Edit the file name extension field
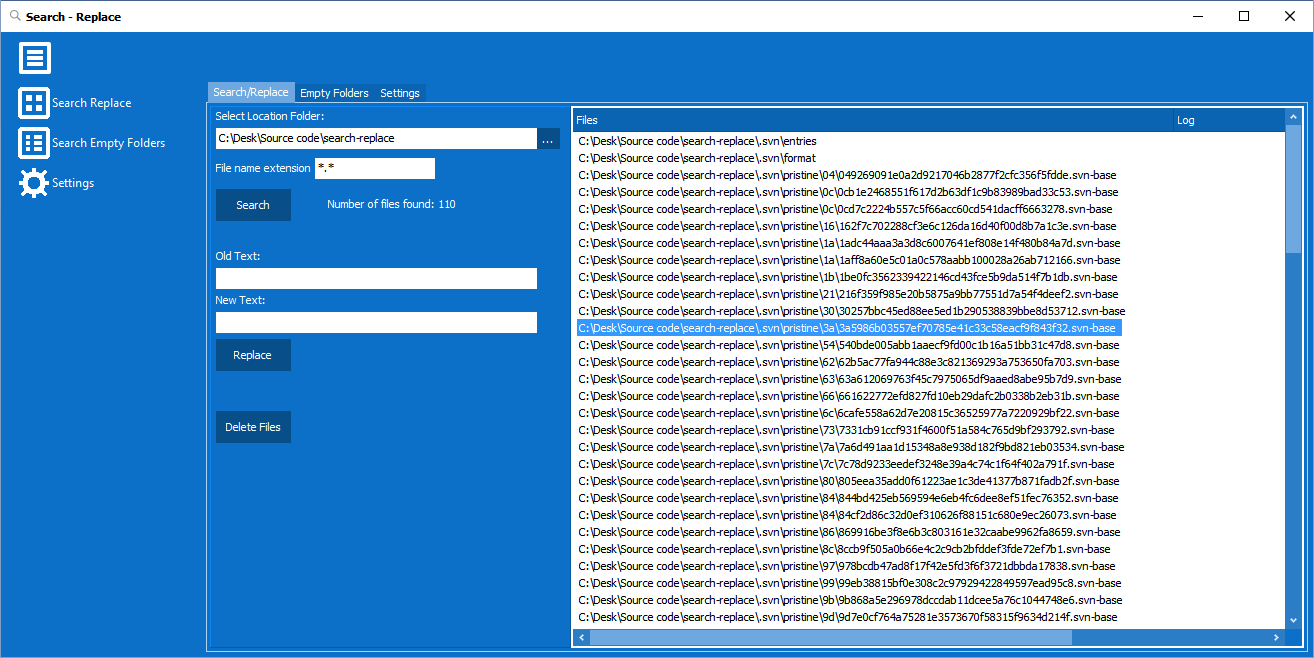The height and width of the screenshot is (658, 1314). (x=375, y=168)
